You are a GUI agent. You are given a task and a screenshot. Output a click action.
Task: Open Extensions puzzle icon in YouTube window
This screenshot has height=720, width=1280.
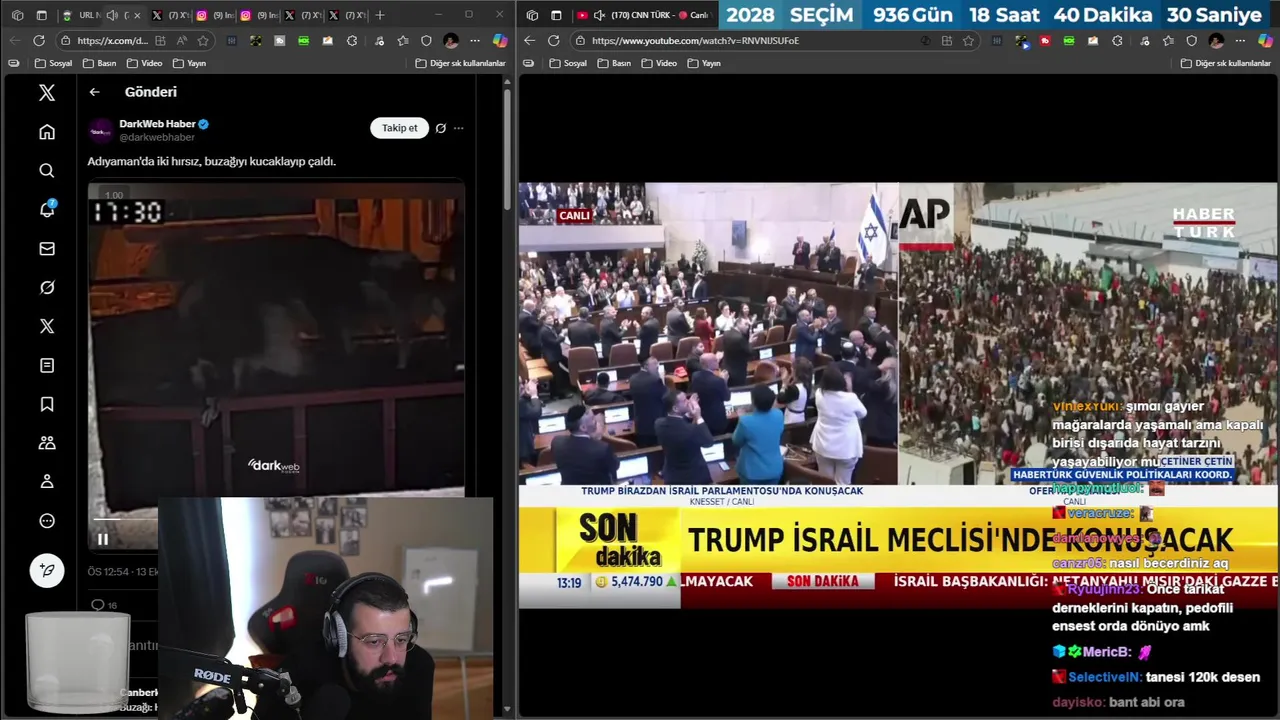[1117, 41]
